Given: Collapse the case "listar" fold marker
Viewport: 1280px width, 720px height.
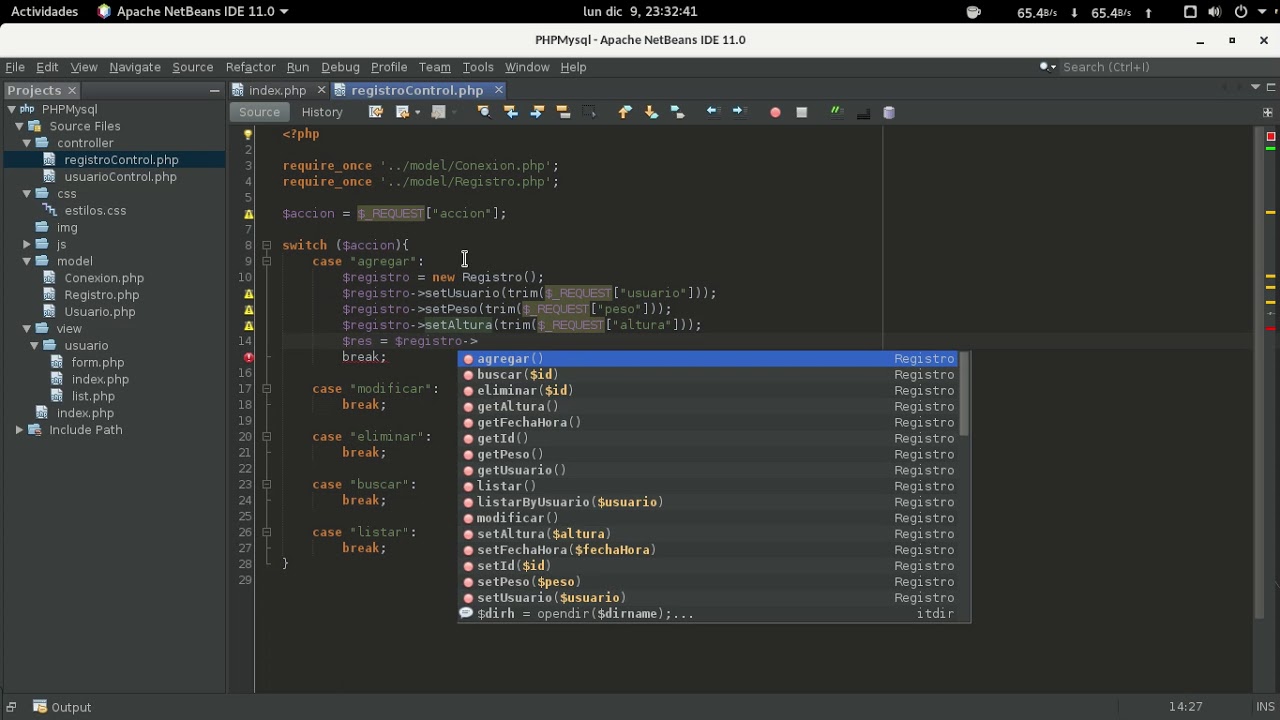Looking at the screenshot, I should [x=267, y=533].
